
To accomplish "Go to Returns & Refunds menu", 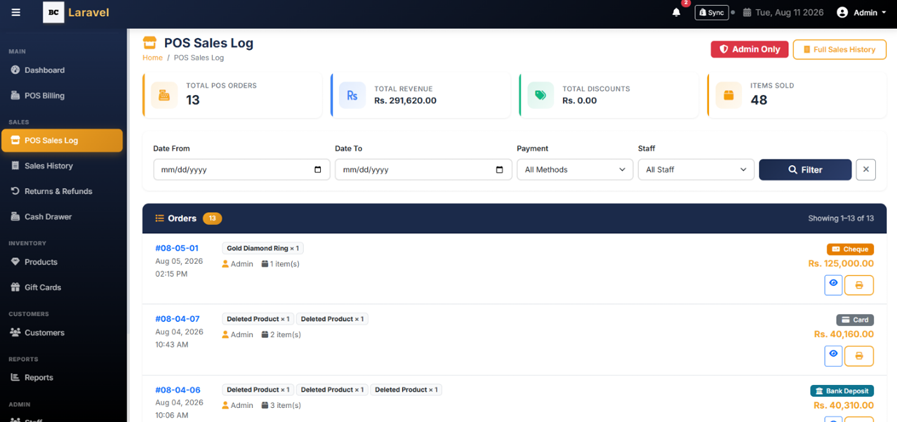I will (58, 192).
